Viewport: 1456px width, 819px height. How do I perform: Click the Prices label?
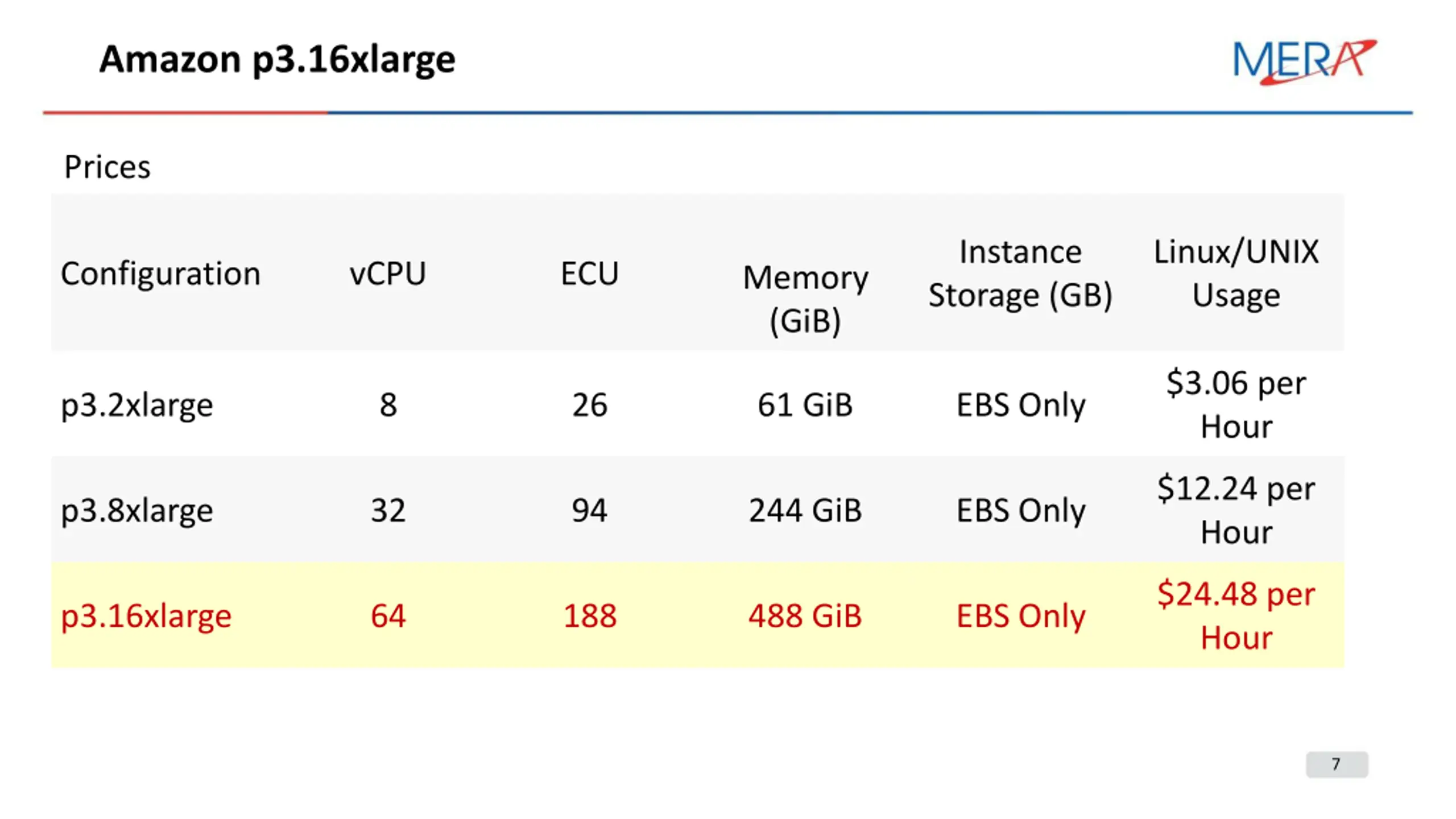107,167
